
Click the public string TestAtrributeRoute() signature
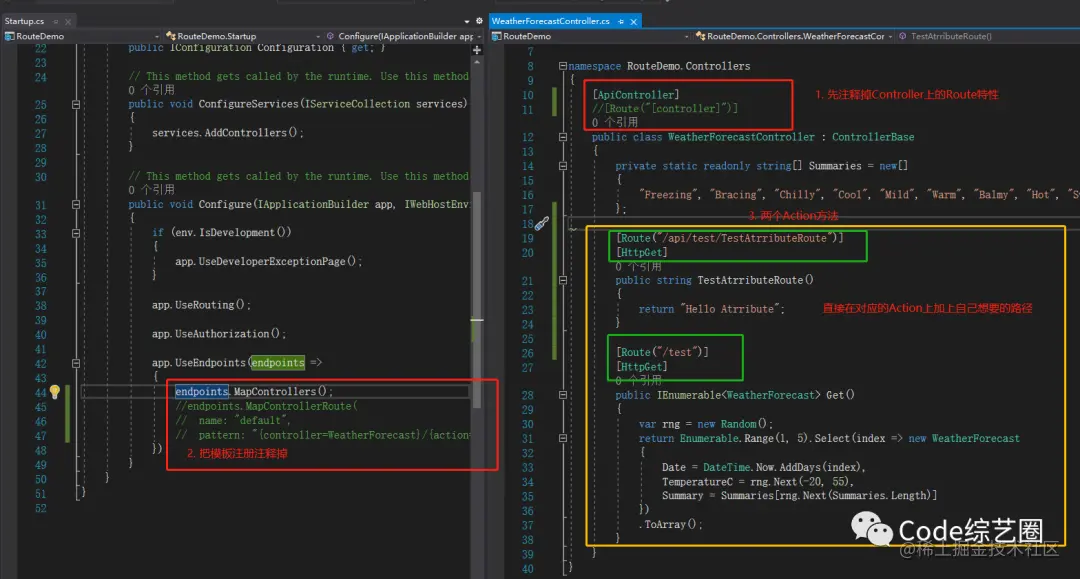(714, 280)
